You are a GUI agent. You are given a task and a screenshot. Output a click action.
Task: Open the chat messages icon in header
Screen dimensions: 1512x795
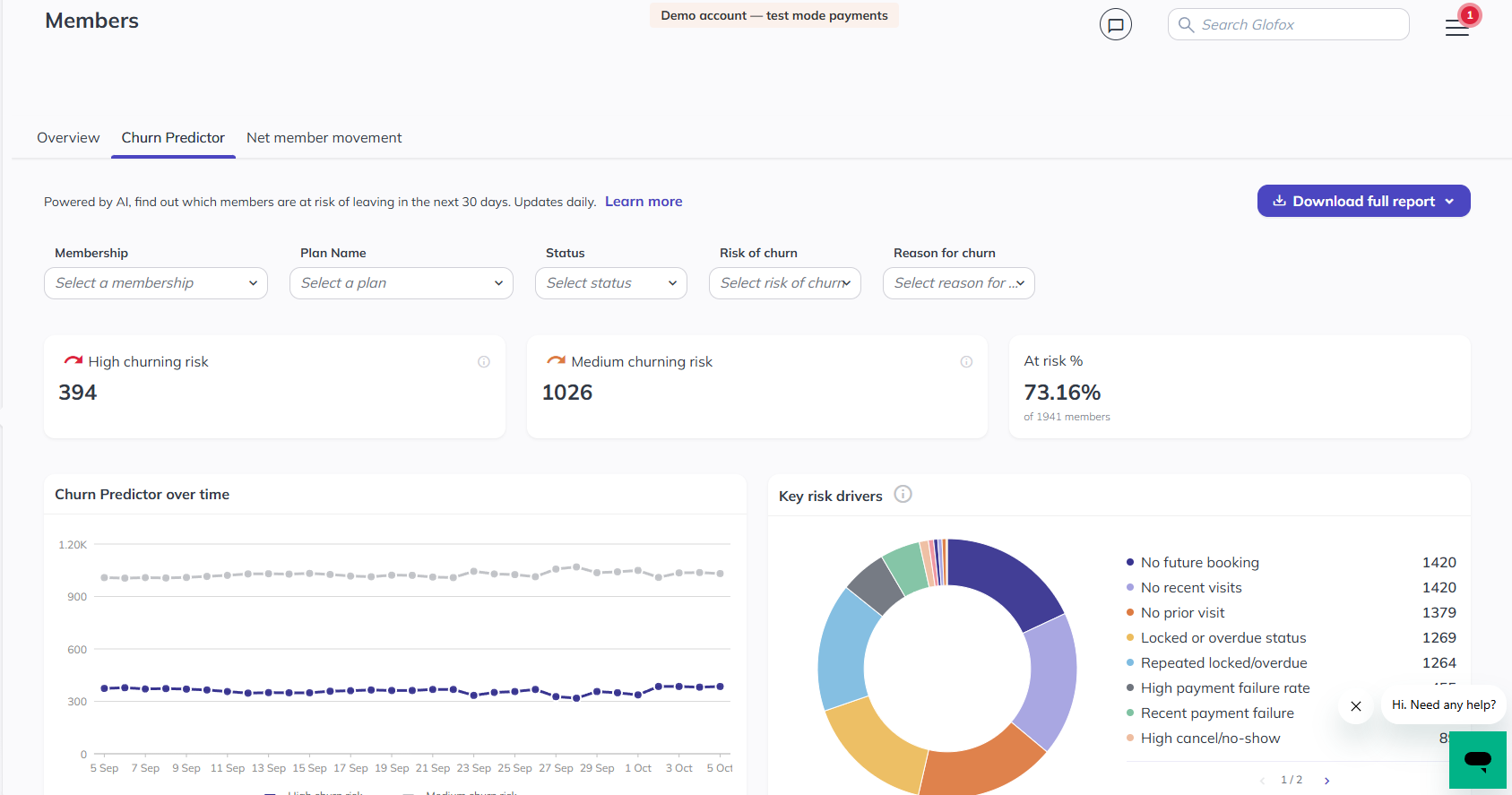1116,24
